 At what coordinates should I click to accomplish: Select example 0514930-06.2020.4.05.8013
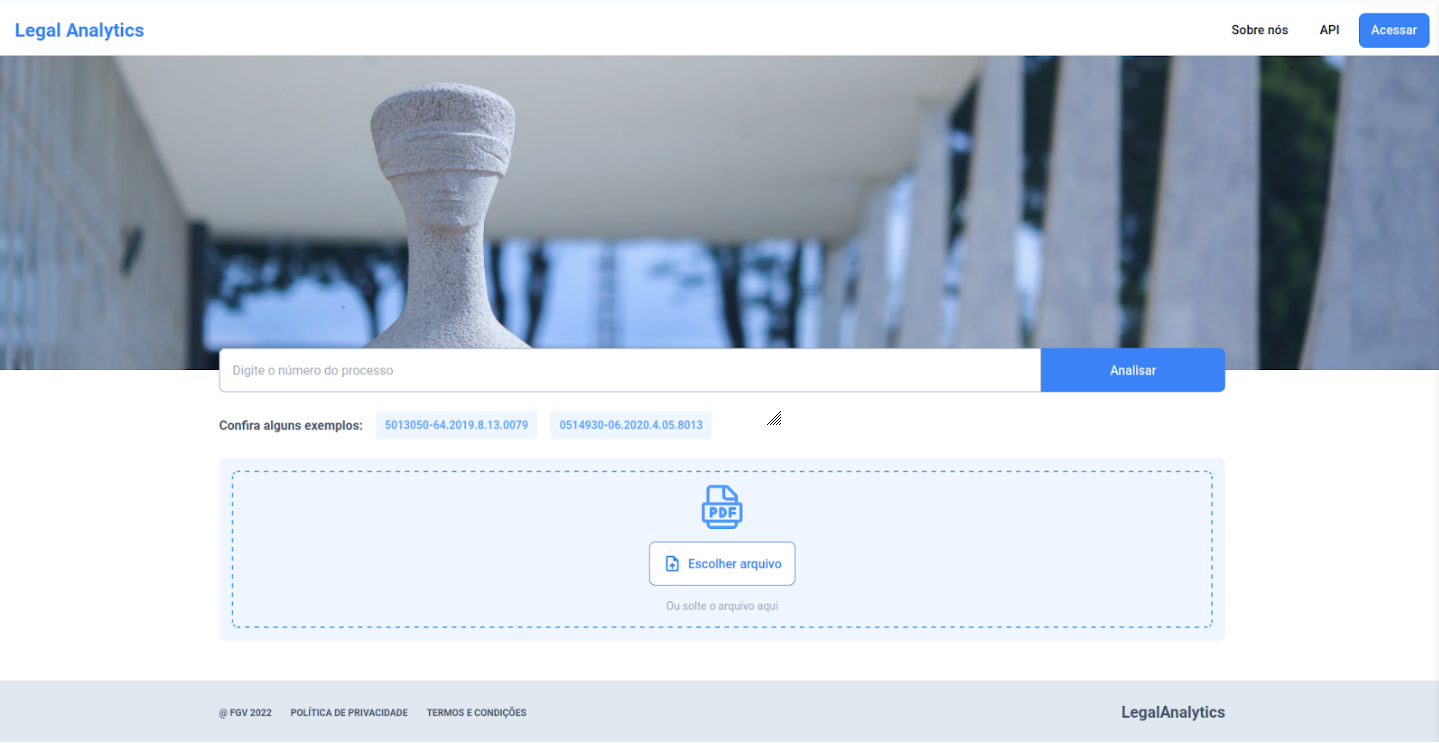[x=631, y=425]
